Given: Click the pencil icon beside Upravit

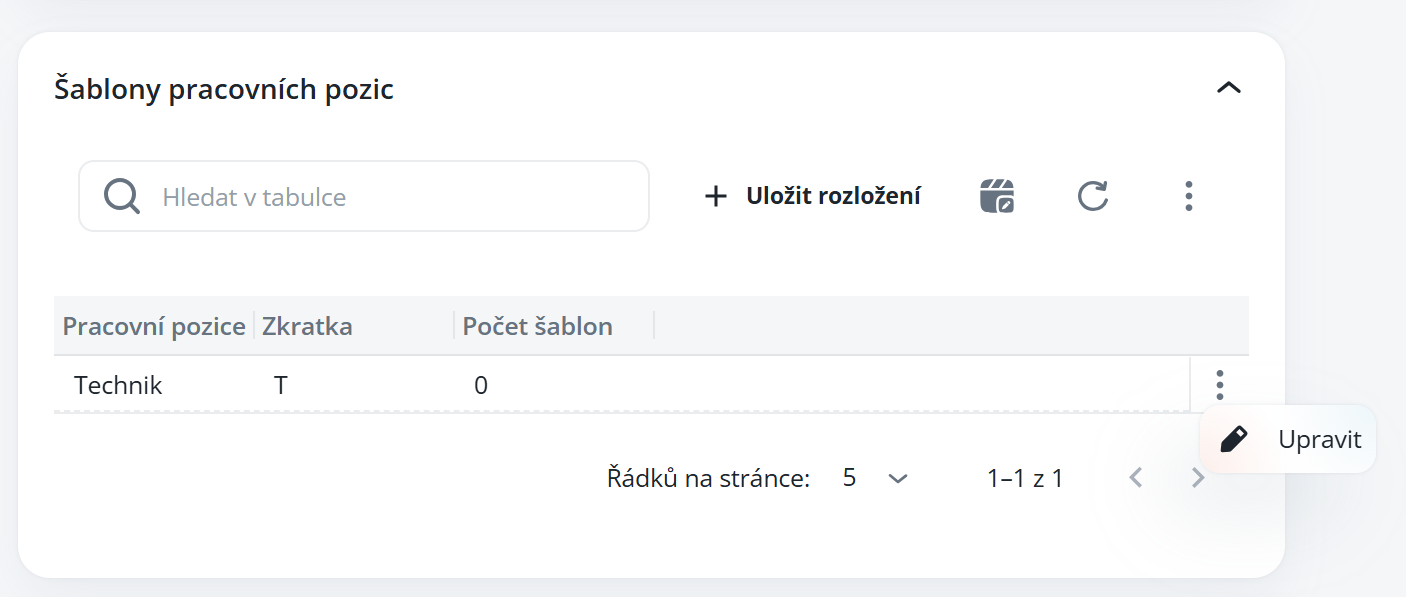Looking at the screenshot, I should [1235, 439].
